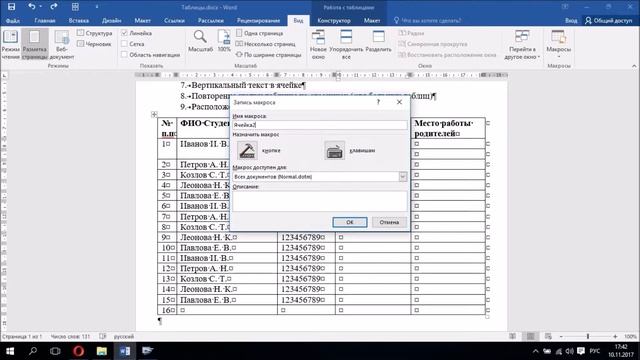Click the 100% zoom level in status bar
This screenshot has height=360, width=640.
630,336
